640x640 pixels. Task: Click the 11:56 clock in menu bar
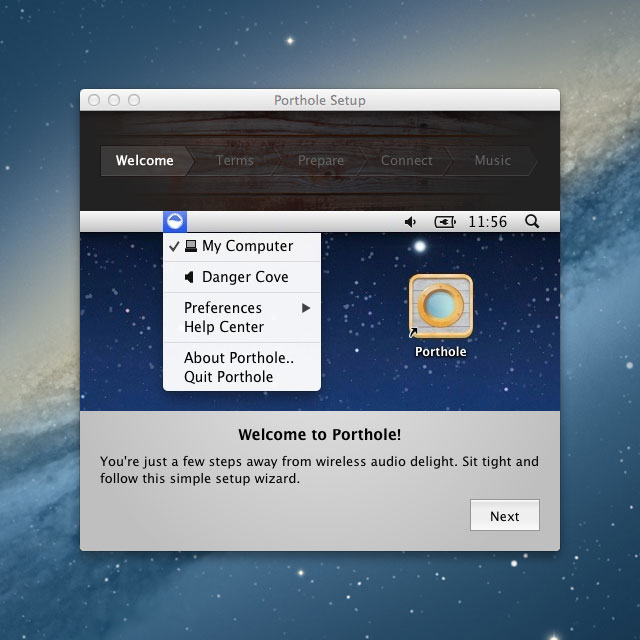pyautogui.click(x=488, y=222)
